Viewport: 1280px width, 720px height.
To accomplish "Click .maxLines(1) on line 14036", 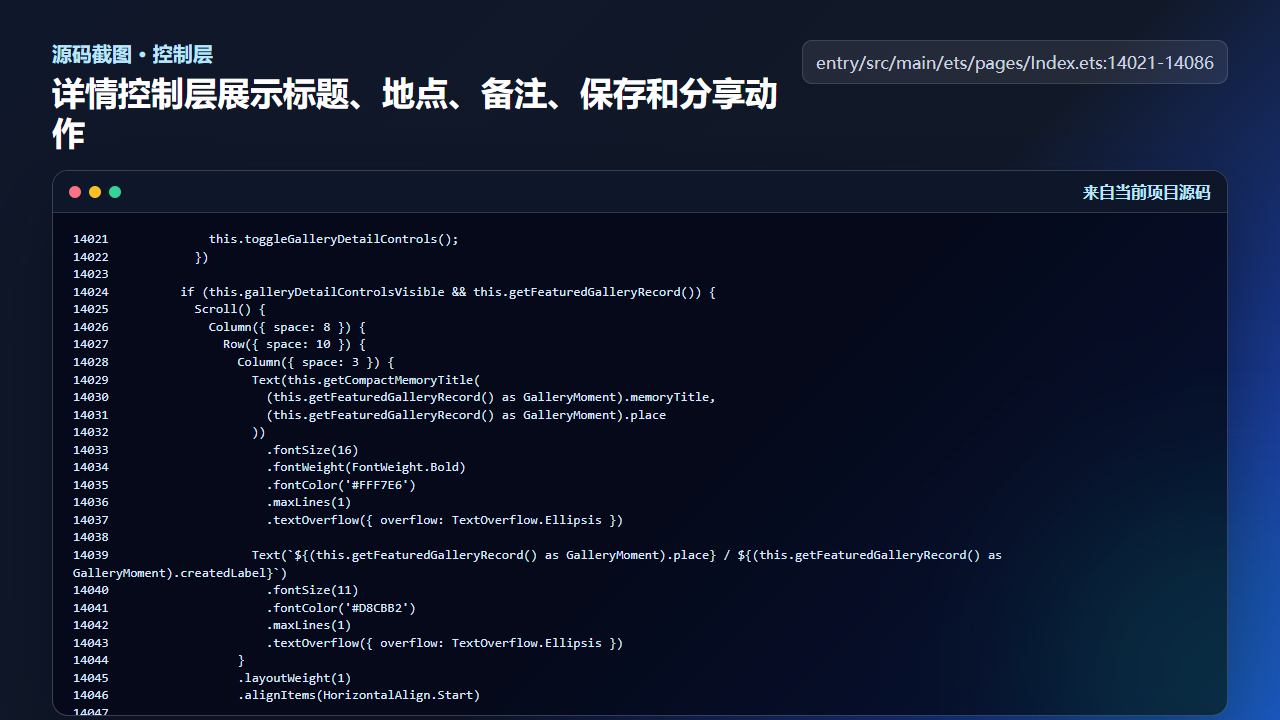I will point(309,502).
